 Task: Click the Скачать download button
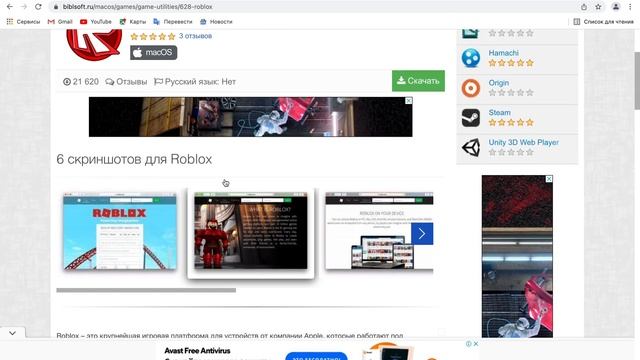coord(418,81)
